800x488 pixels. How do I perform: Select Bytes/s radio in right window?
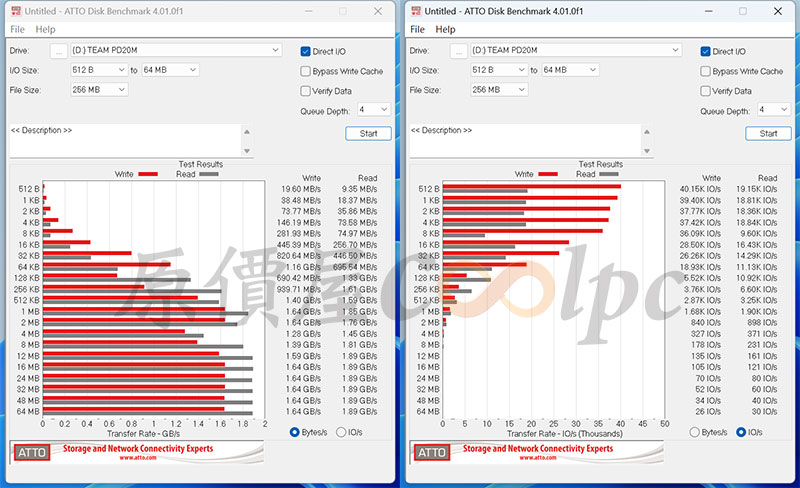(694, 432)
